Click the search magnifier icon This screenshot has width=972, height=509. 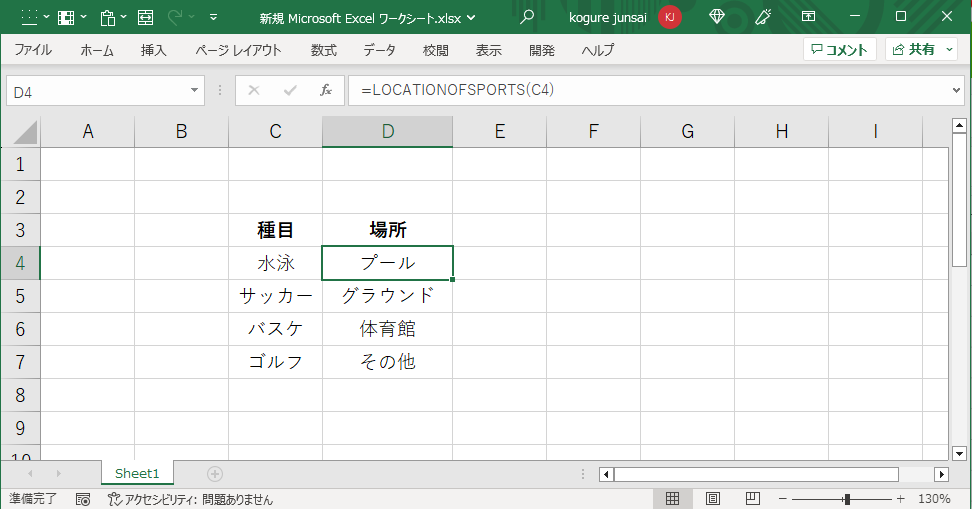point(527,17)
